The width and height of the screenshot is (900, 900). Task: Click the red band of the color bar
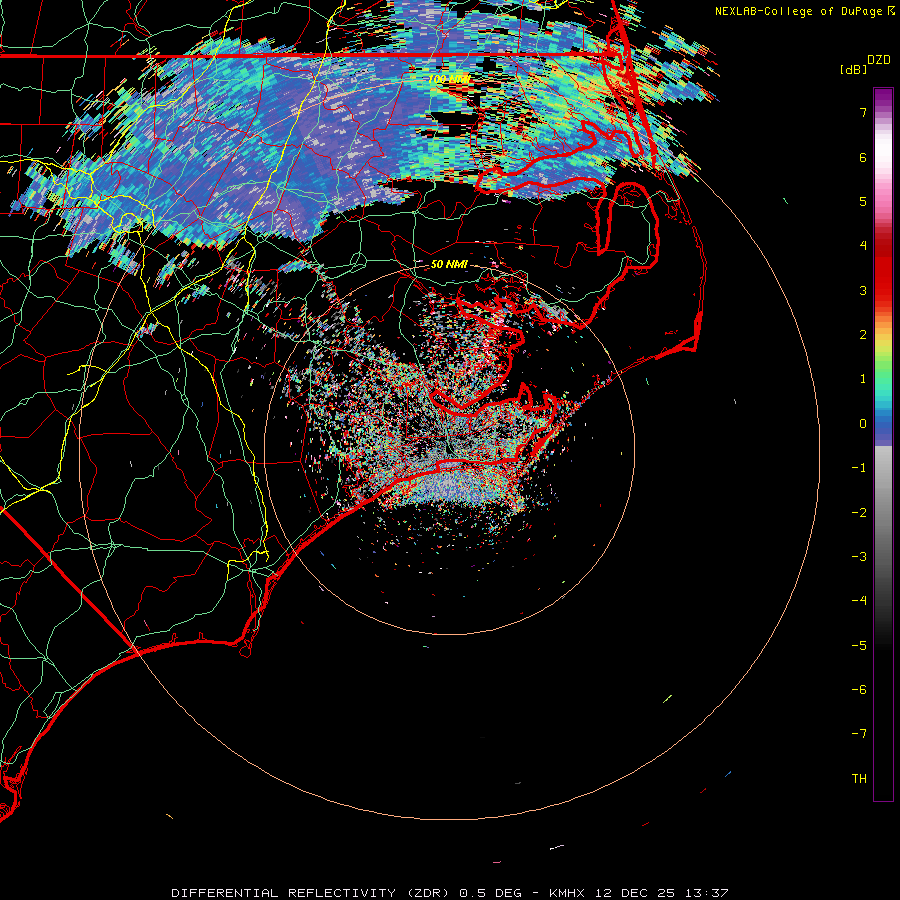[883, 270]
